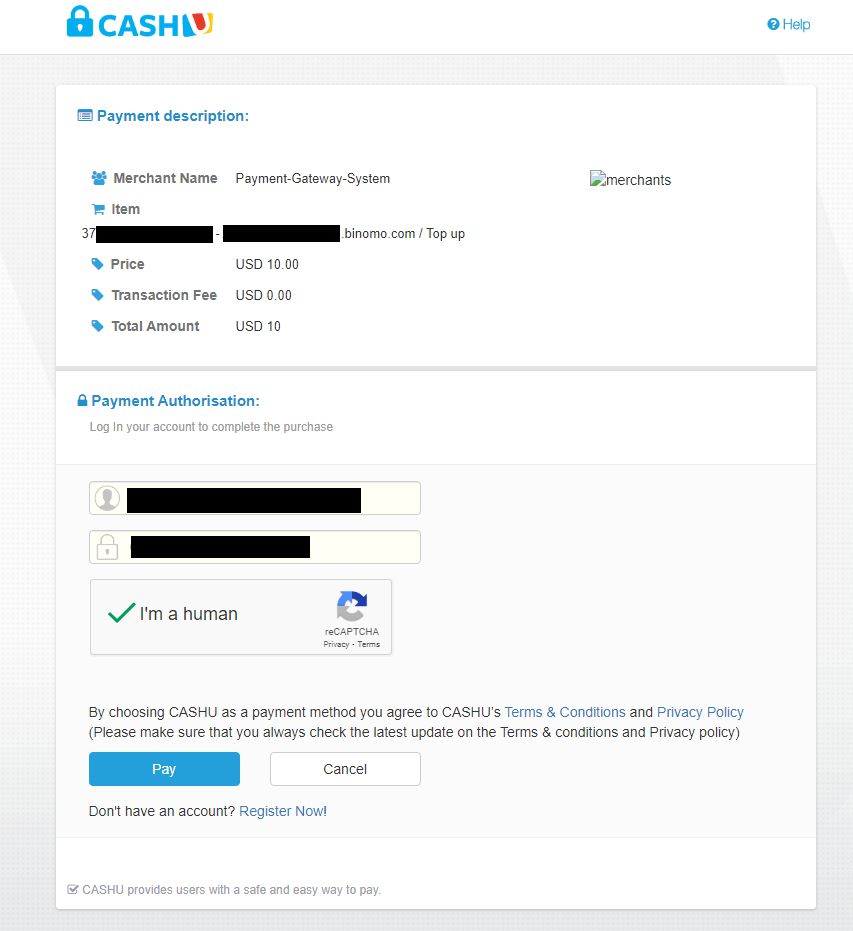Image resolution: width=853 pixels, height=931 pixels.
Task: Click the price tag icon beside Price
Action: 97,264
